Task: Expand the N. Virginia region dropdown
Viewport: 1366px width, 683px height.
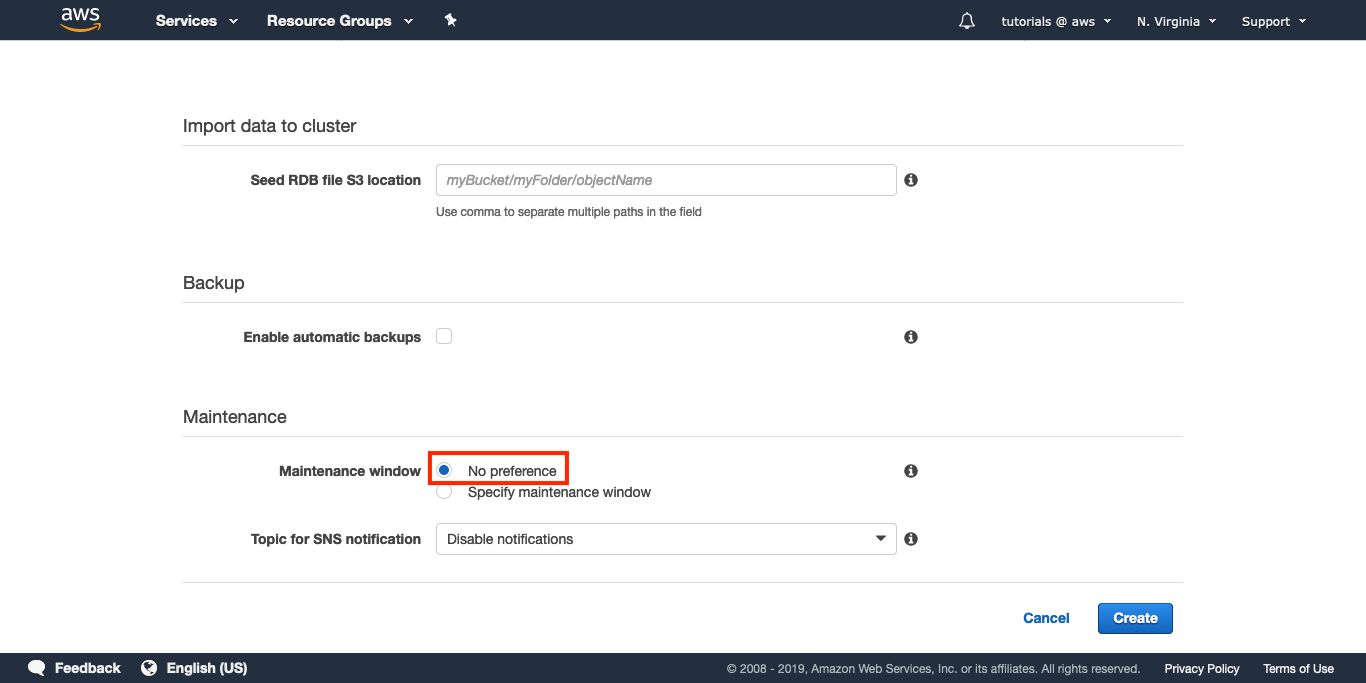Action: (1176, 21)
